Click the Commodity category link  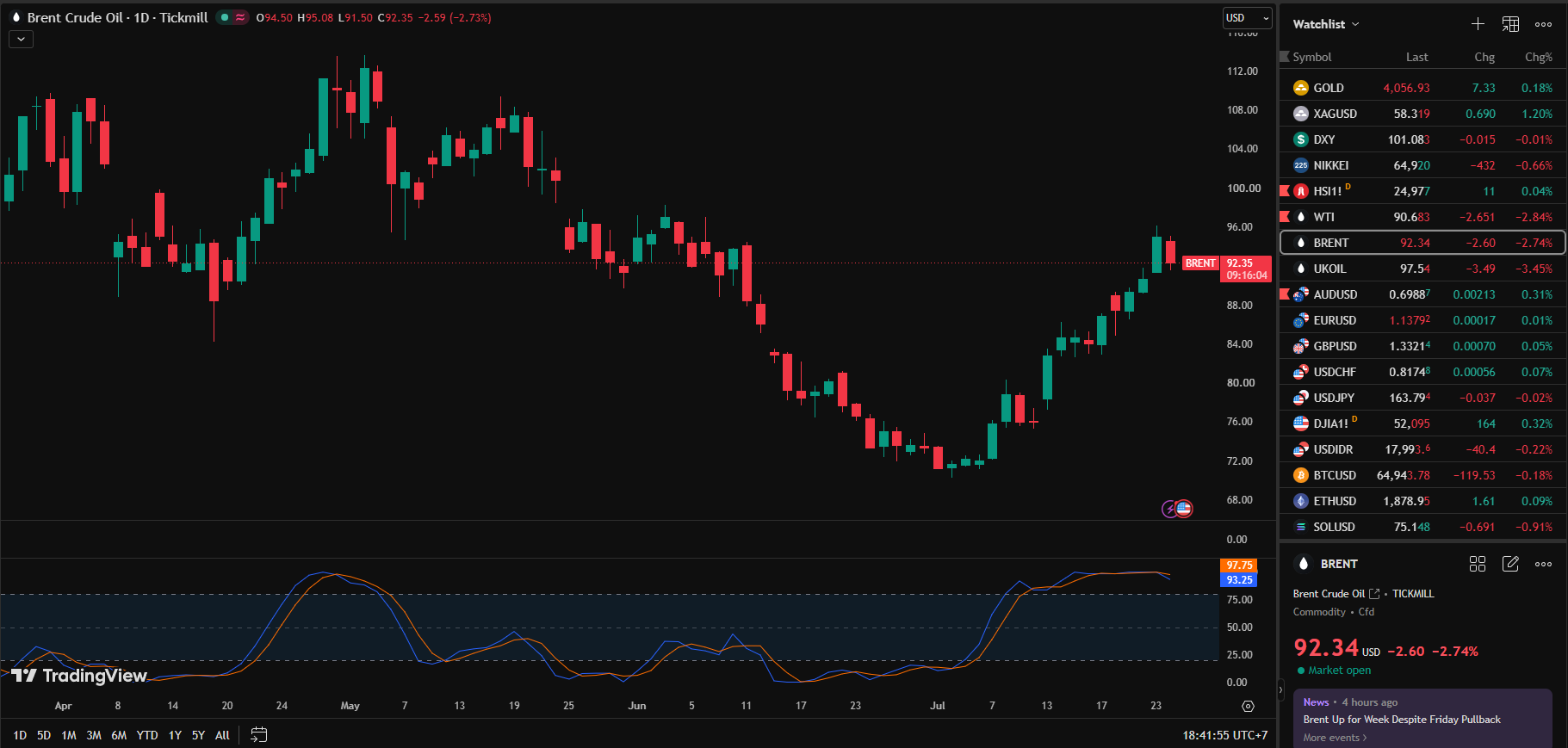coord(1319,612)
